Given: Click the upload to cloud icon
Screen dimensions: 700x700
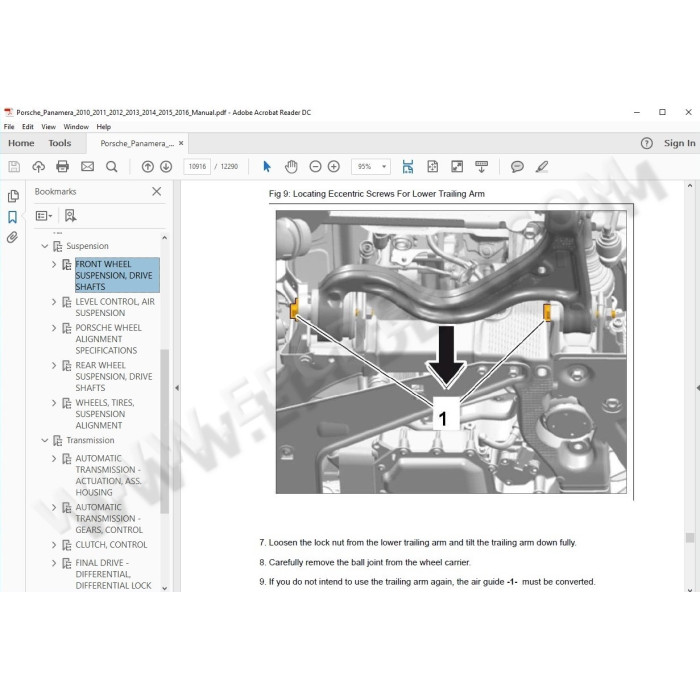Looking at the screenshot, I should [x=38, y=167].
